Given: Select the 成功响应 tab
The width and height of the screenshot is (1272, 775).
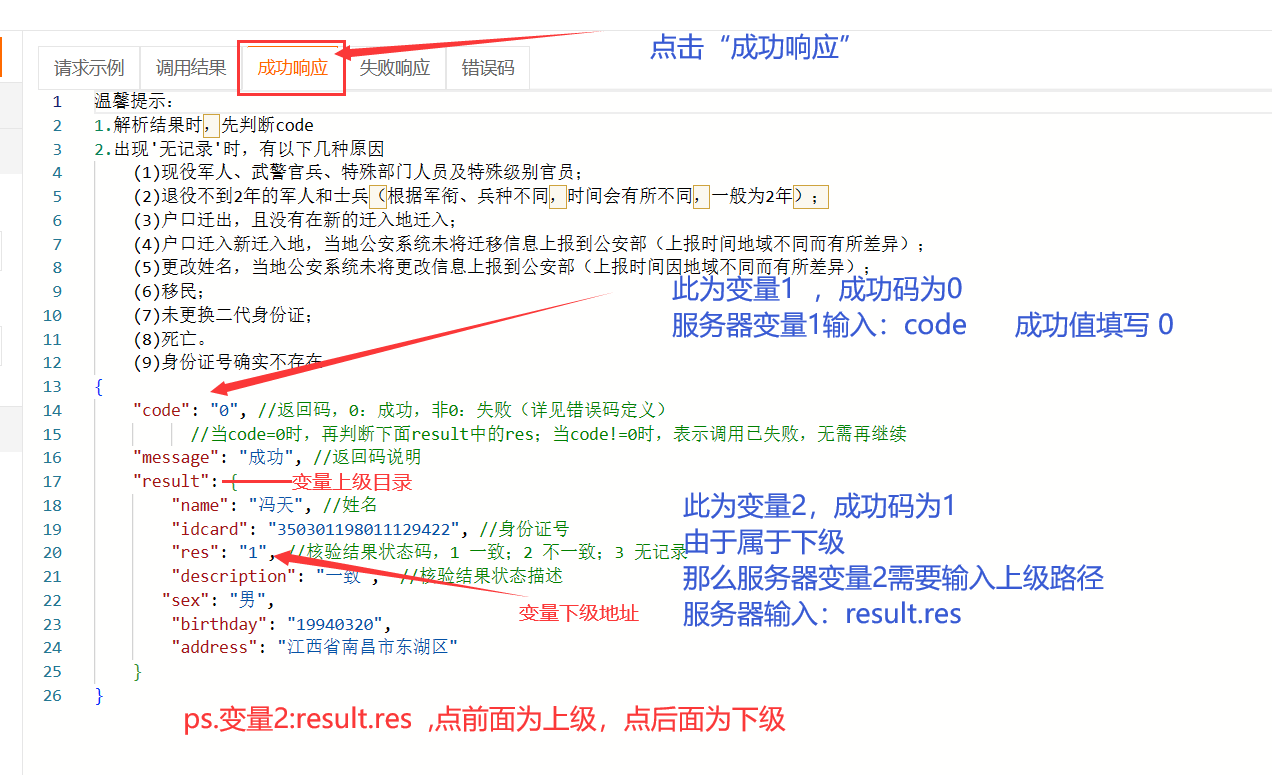Looking at the screenshot, I should tap(292, 68).
